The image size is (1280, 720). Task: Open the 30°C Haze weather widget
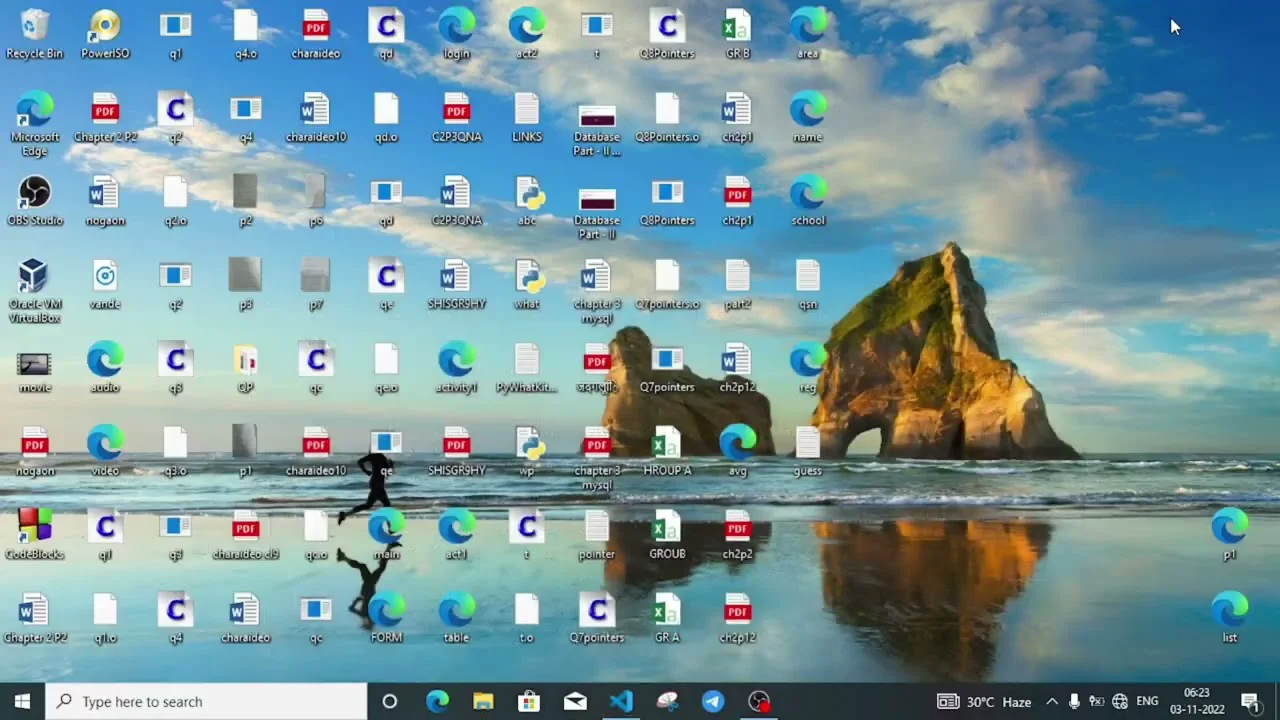coord(985,702)
